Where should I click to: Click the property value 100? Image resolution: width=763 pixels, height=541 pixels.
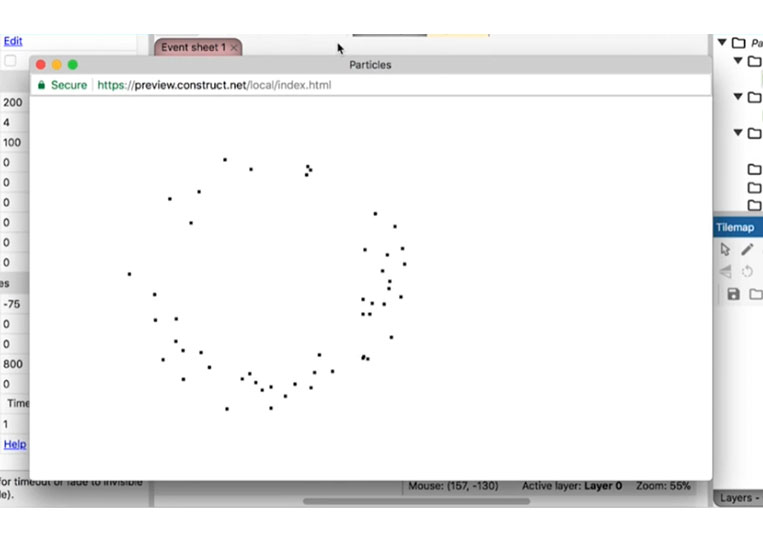(x=12, y=143)
